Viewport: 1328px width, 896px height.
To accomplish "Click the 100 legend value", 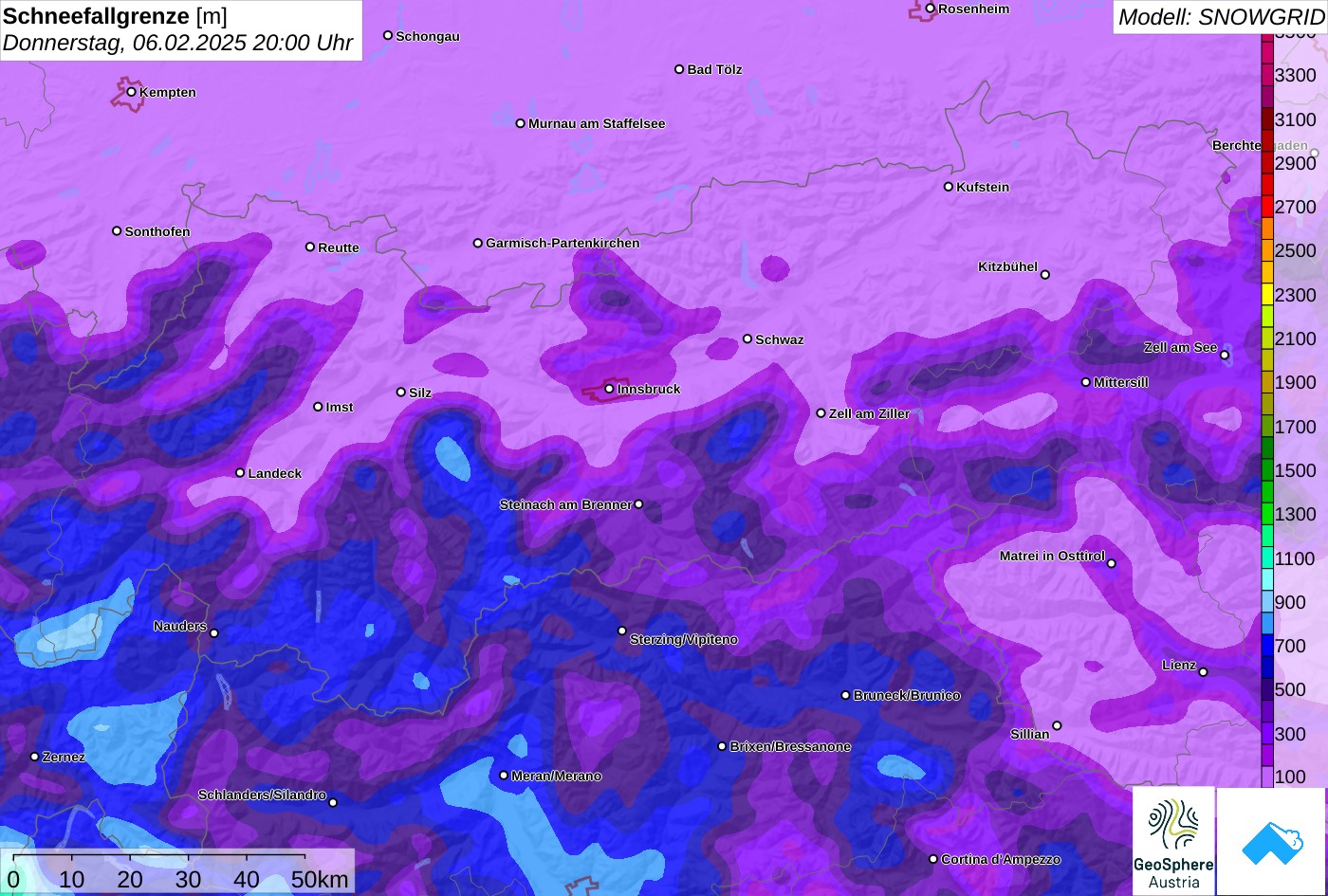I will [1290, 777].
